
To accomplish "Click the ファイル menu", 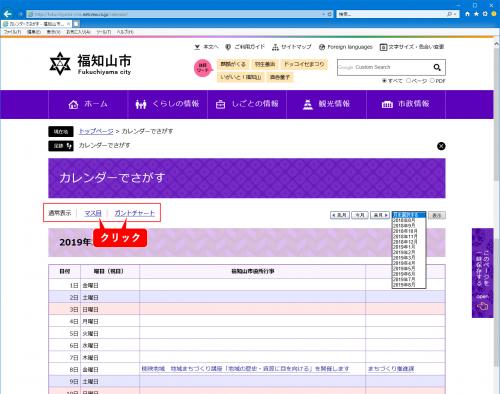I will [x=12, y=32].
